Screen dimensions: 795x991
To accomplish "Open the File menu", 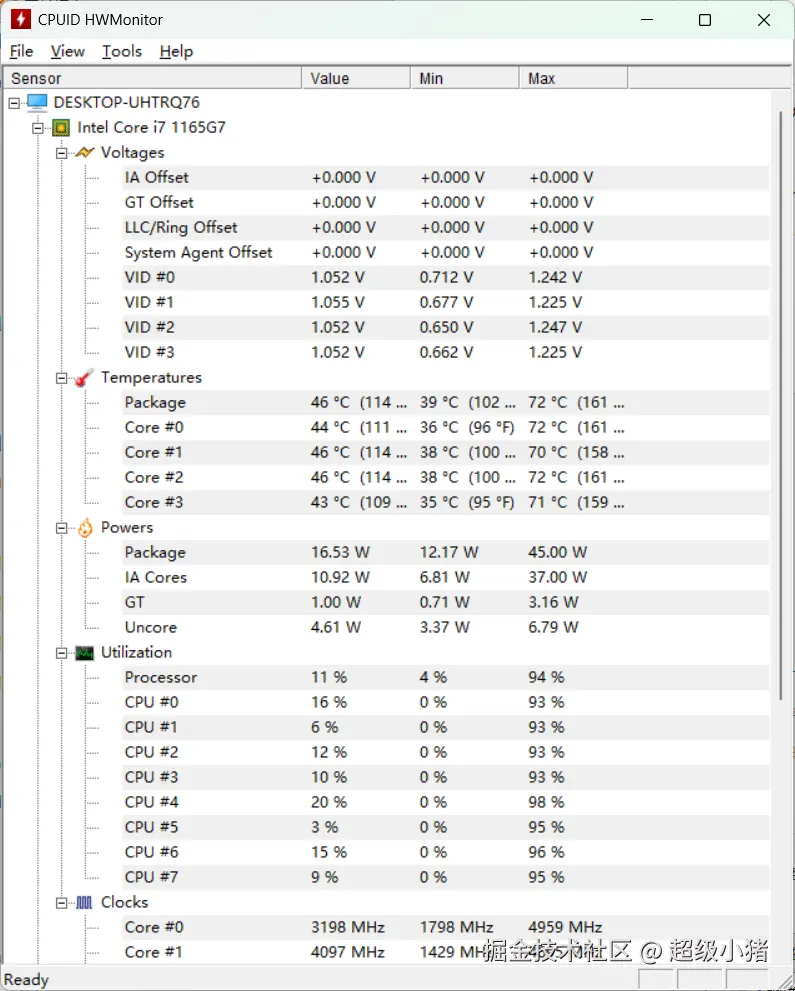I will pos(21,51).
